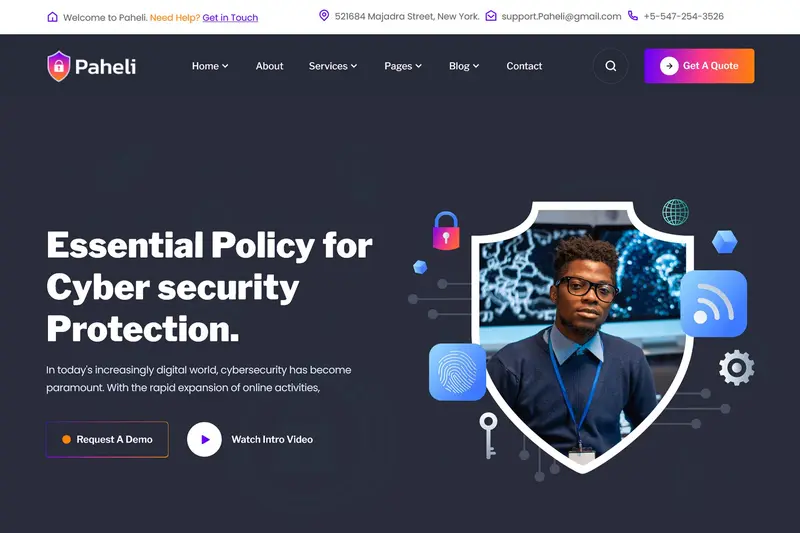The height and width of the screenshot is (533, 800).
Task: Click the Get A Quote button
Action: (699, 66)
